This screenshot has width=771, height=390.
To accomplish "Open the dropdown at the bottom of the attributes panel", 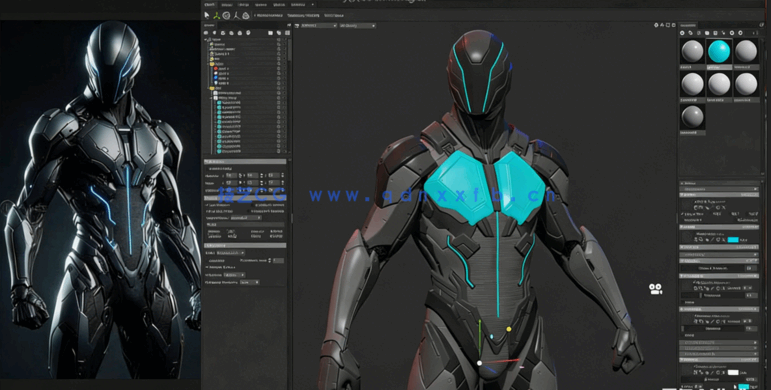I will pyautogui.click(x=250, y=282).
